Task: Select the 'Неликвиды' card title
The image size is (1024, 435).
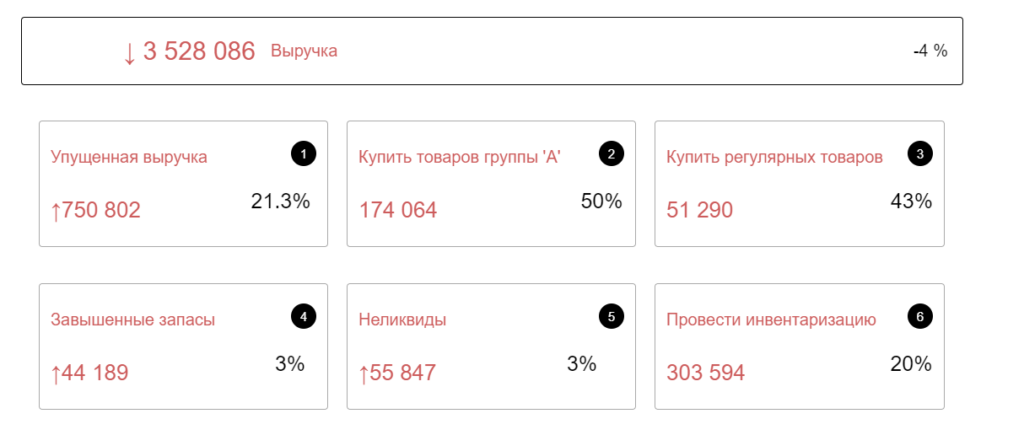Action: (402, 320)
